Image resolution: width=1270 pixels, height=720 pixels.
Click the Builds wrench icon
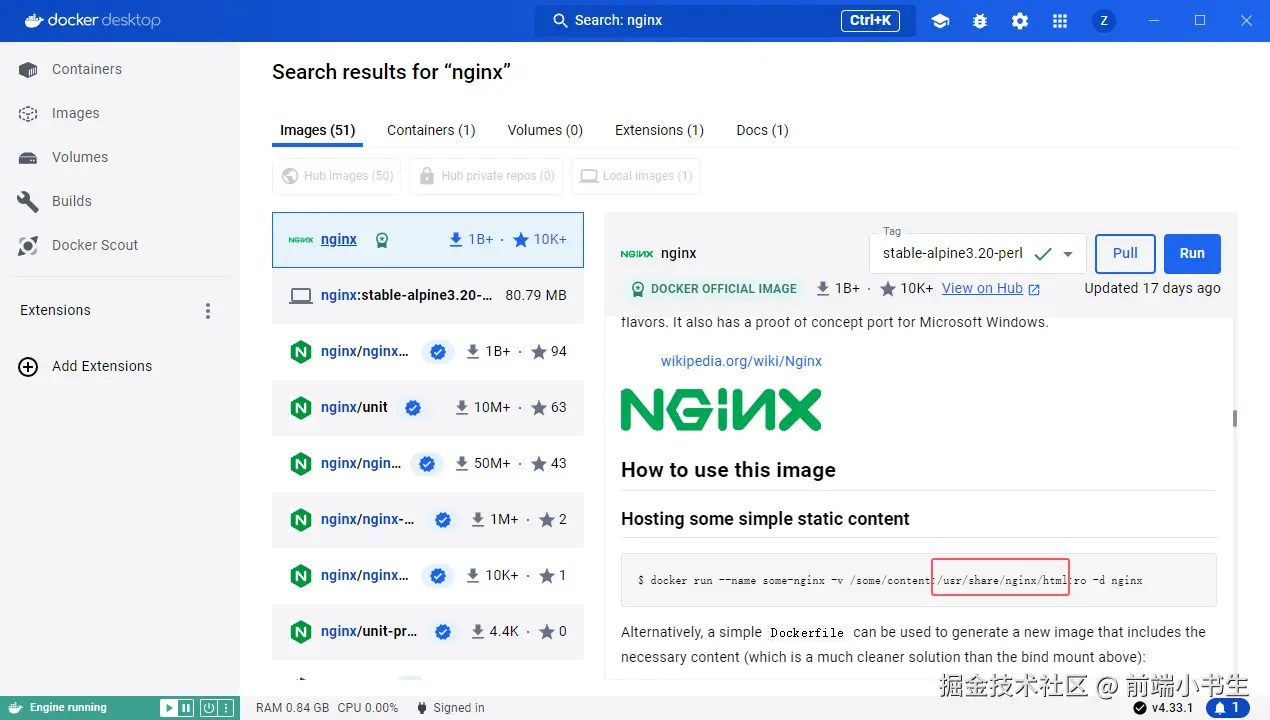click(x=28, y=202)
